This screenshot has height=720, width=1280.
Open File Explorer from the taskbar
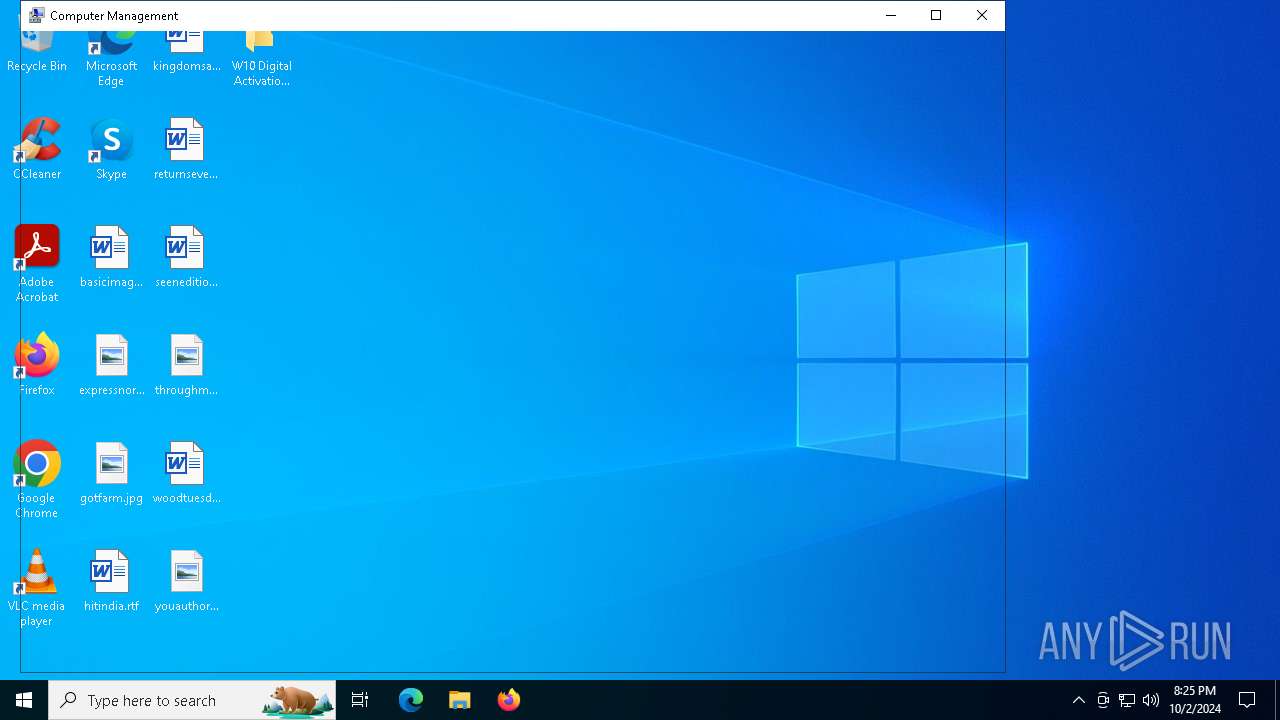tap(460, 700)
